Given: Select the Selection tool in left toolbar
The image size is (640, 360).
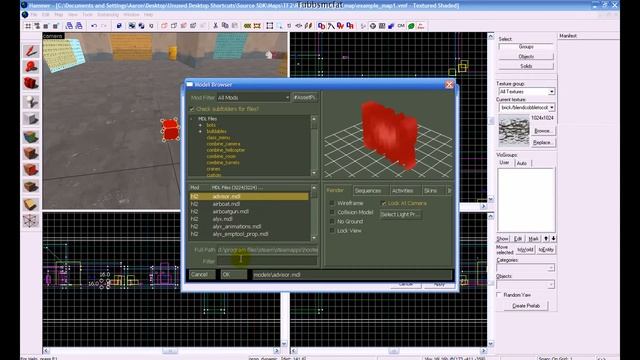Looking at the screenshot, I should (x=31, y=51).
